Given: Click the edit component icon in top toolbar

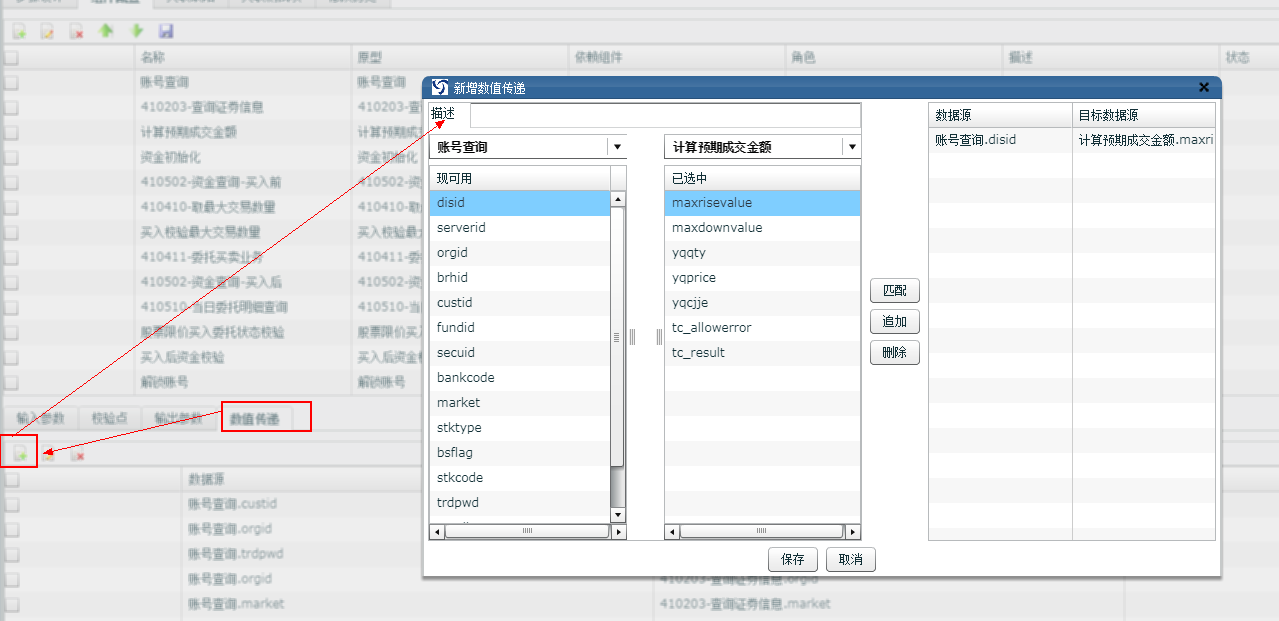Looking at the screenshot, I should tap(47, 32).
